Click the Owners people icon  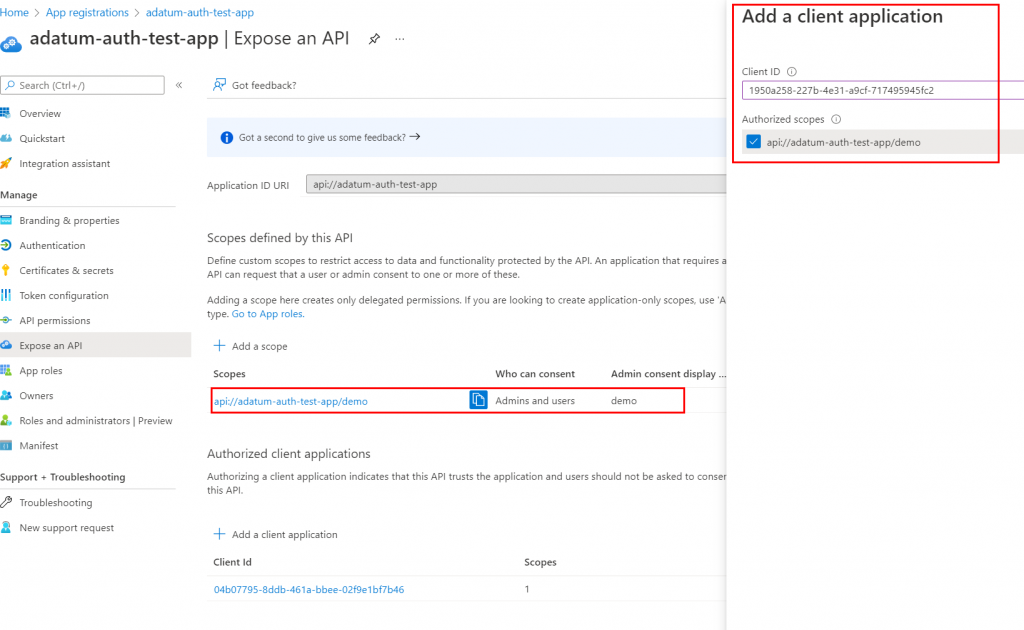click(6, 395)
